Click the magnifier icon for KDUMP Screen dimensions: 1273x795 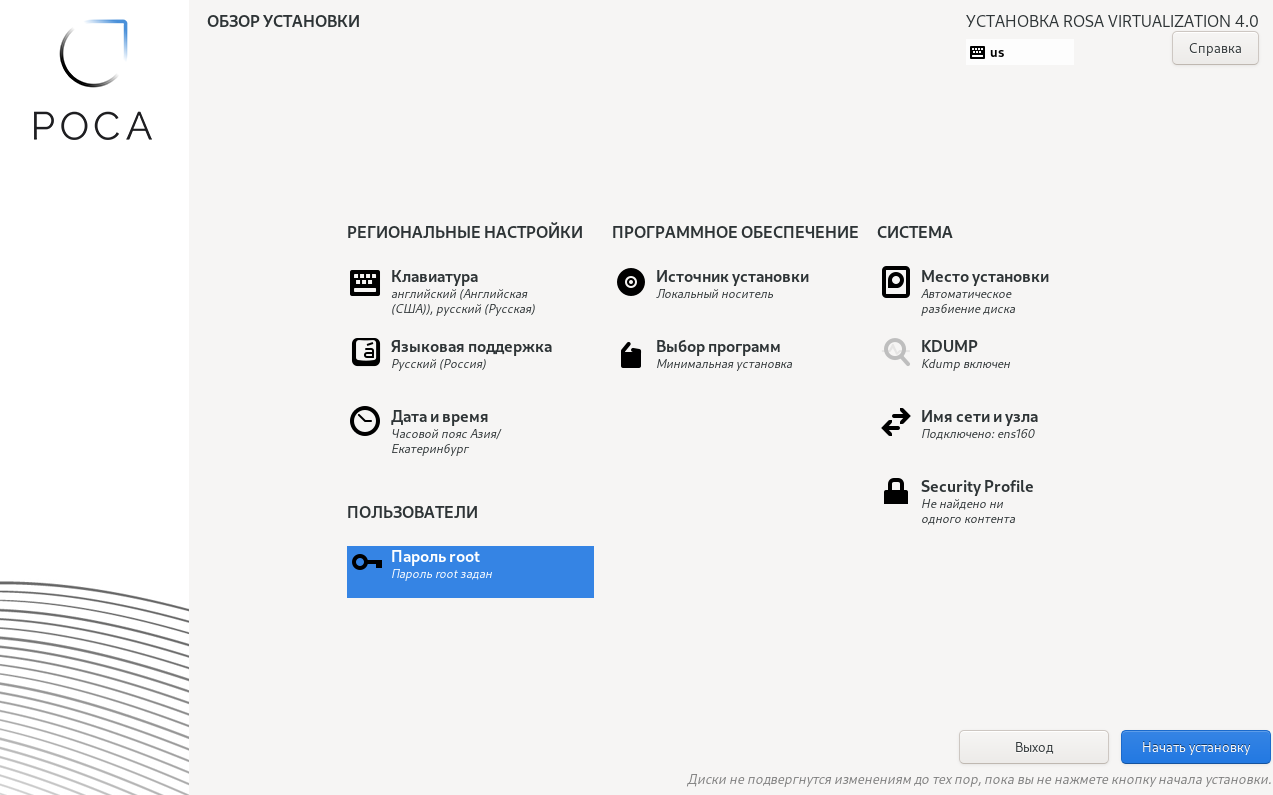coord(896,352)
